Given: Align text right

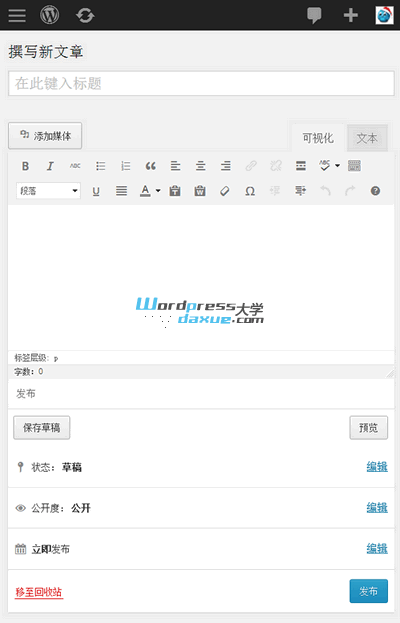Looking at the screenshot, I should (226, 166).
